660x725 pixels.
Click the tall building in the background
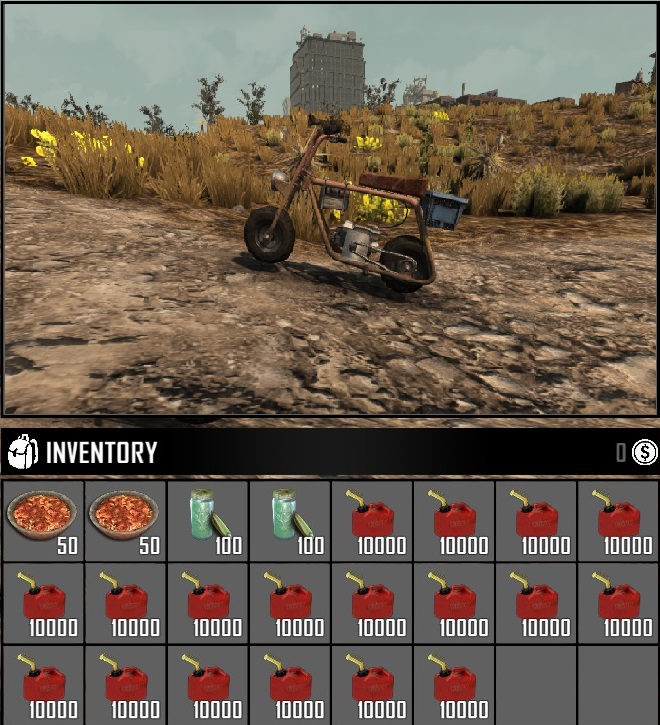pos(327,70)
